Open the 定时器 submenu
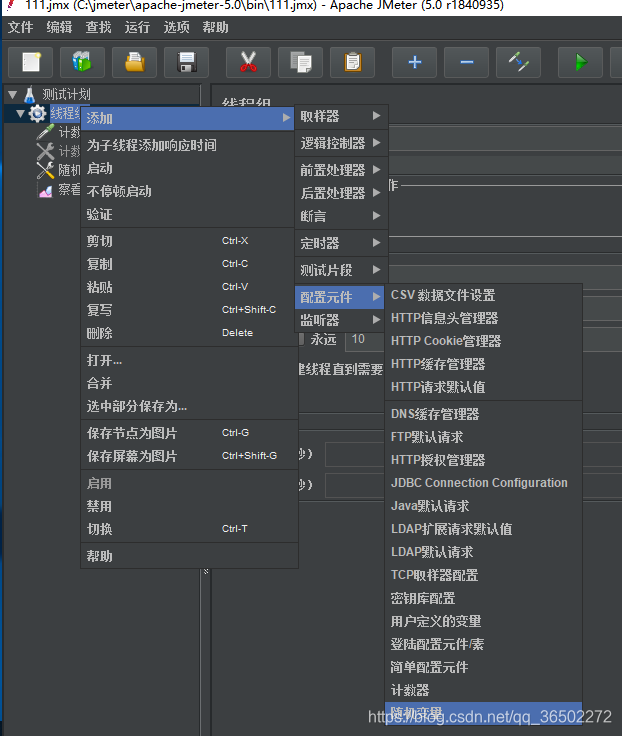This screenshot has width=622, height=736. point(341,243)
